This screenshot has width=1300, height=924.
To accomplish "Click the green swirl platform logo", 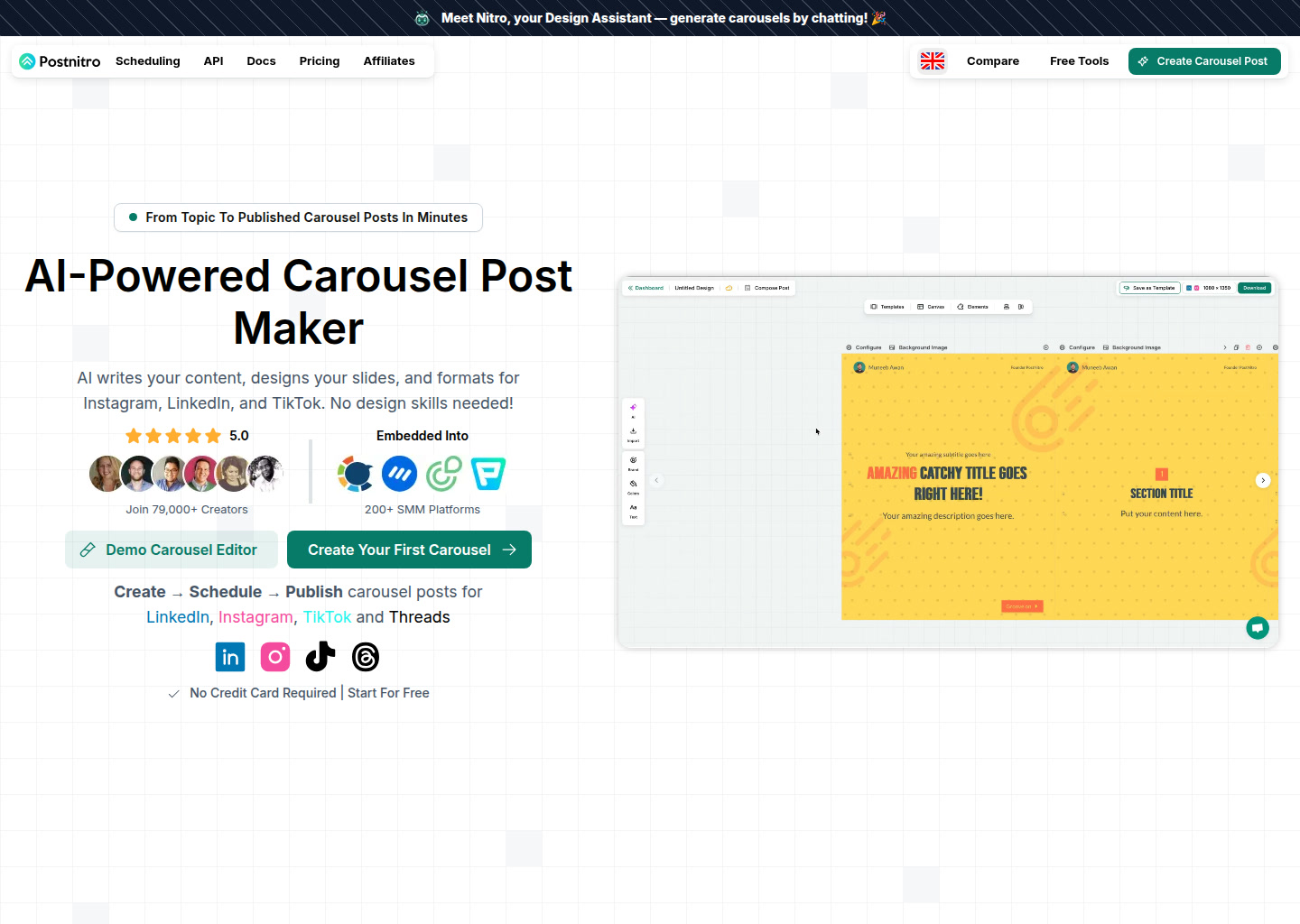I will pos(443,474).
